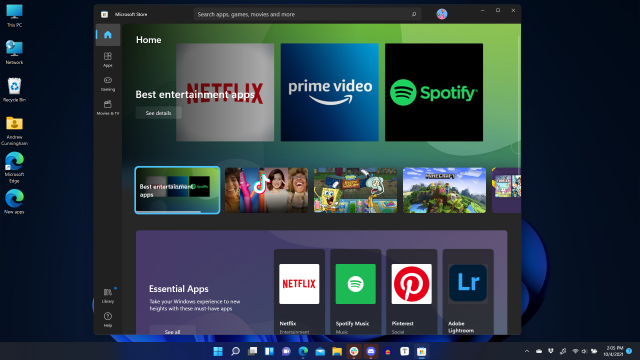The image size is (640, 360).
Task: Open the Windows Start menu
Action: point(218,351)
